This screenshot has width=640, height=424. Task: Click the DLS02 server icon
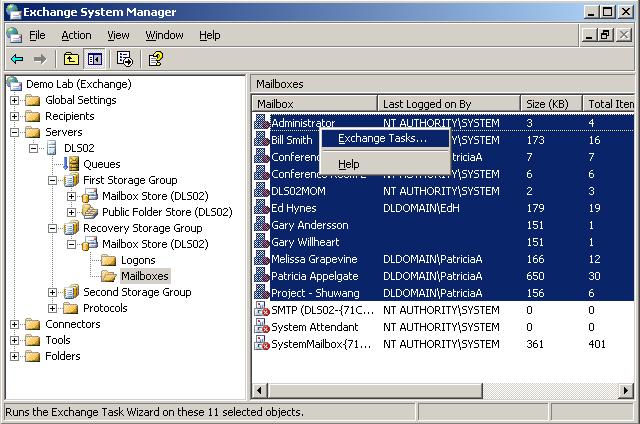(x=52, y=148)
